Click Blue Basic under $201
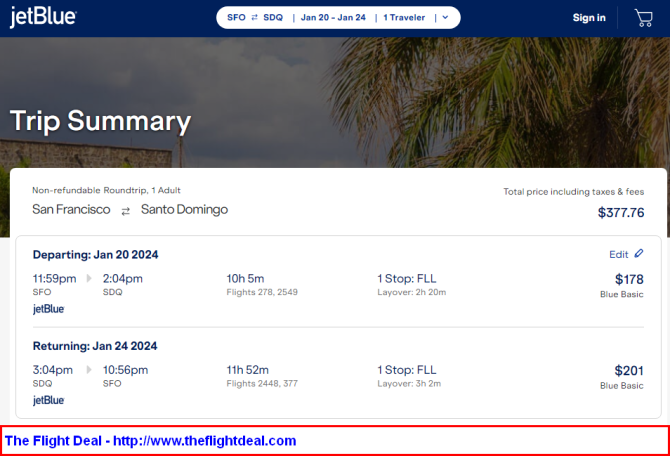 pyautogui.click(x=622, y=386)
